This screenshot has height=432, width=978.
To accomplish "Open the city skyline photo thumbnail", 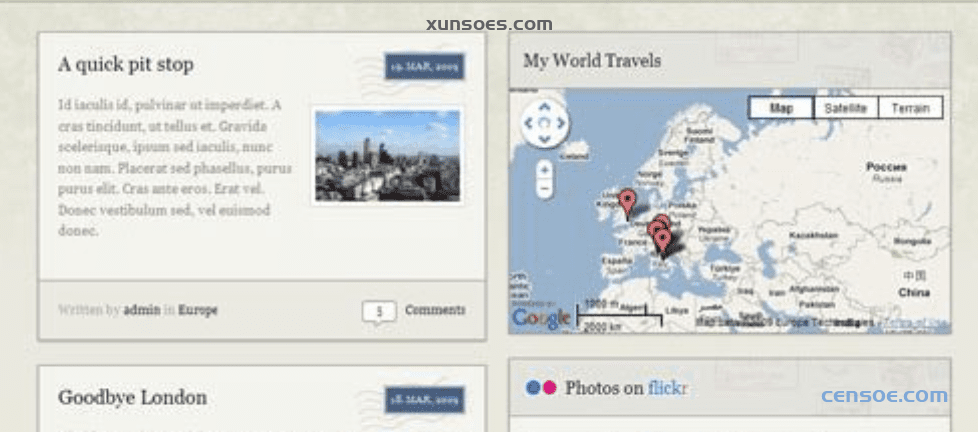I will (387, 155).
